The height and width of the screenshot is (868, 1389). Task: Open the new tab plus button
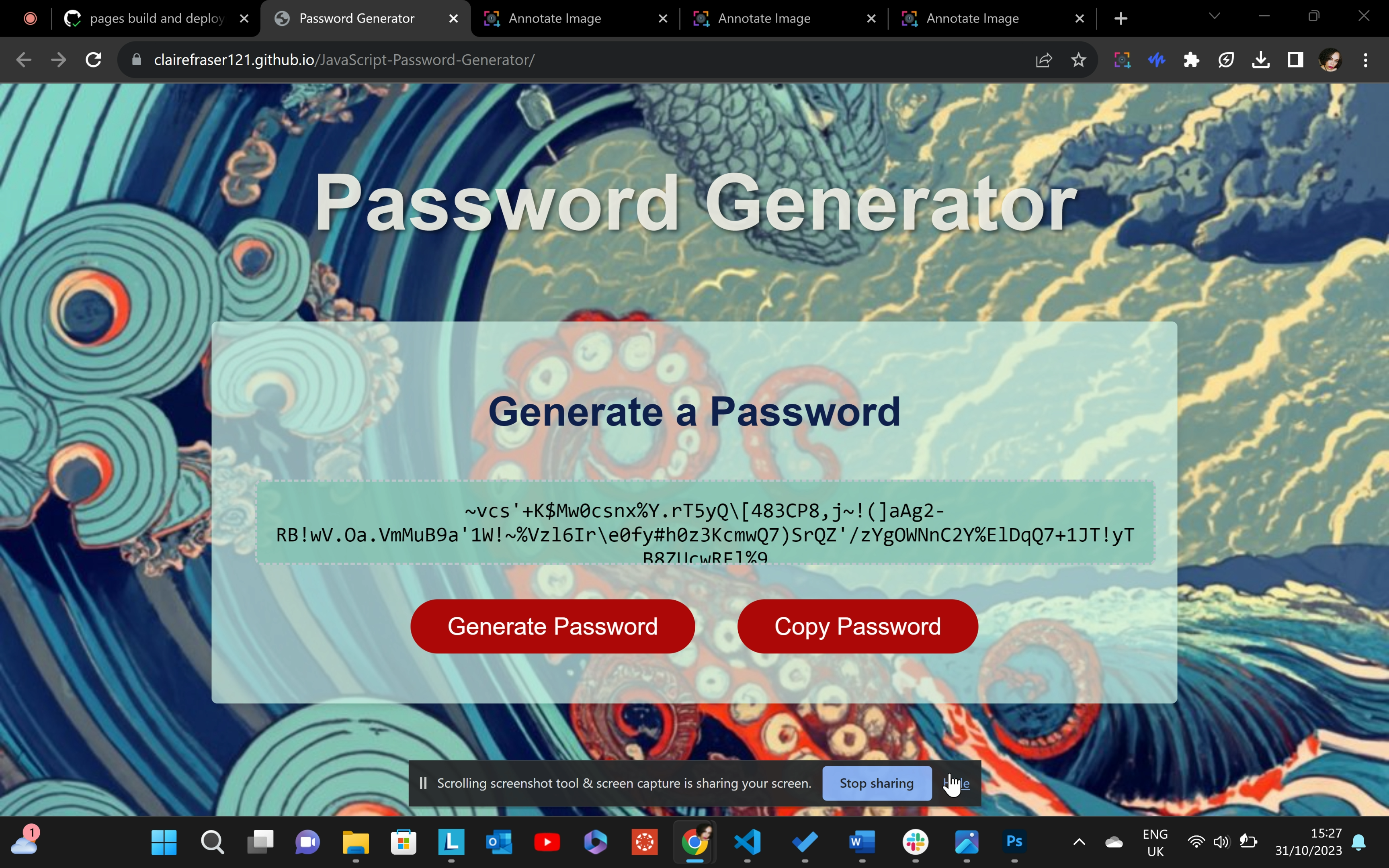point(1121,18)
